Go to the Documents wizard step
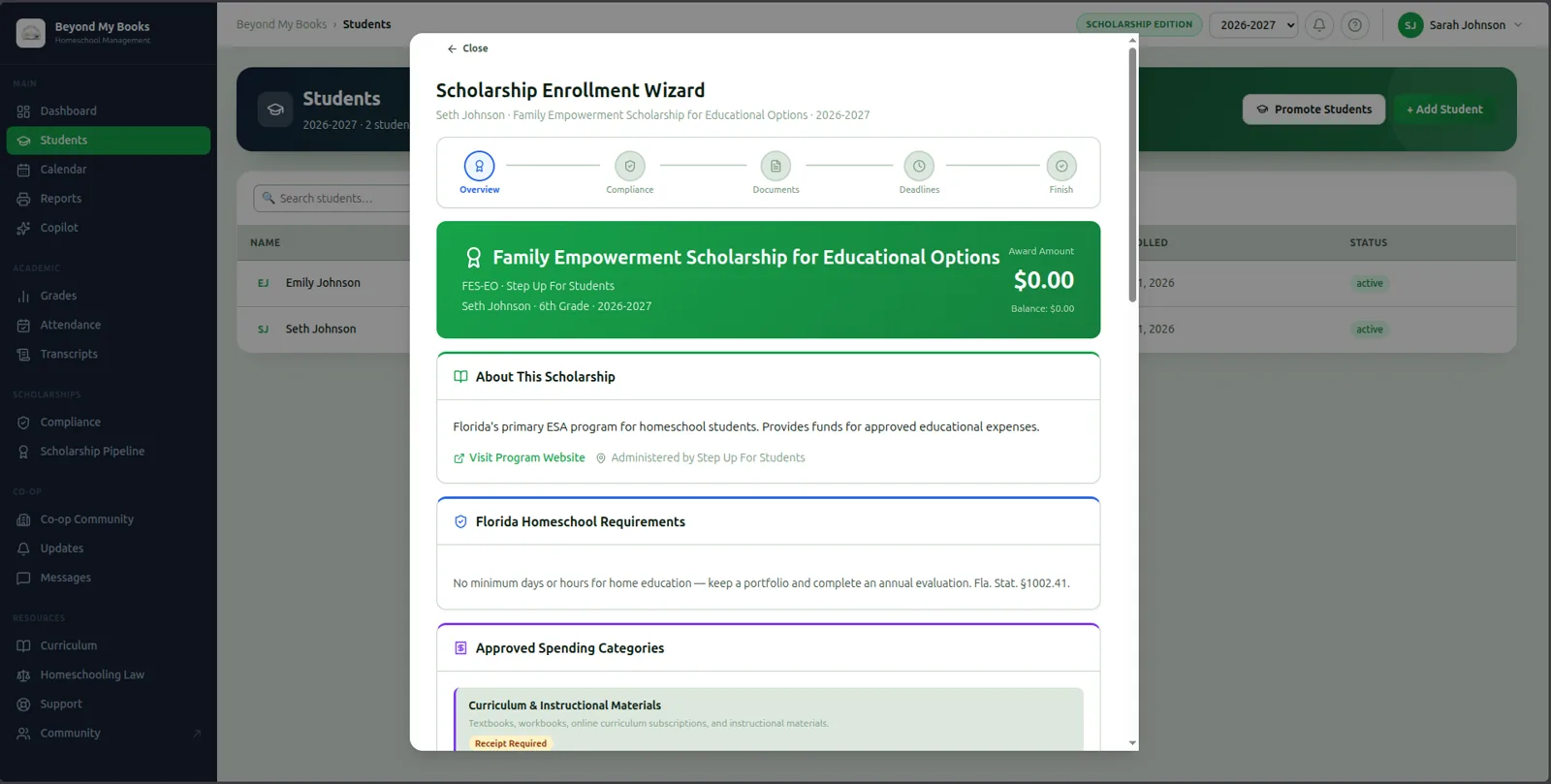 coord(775,172)
